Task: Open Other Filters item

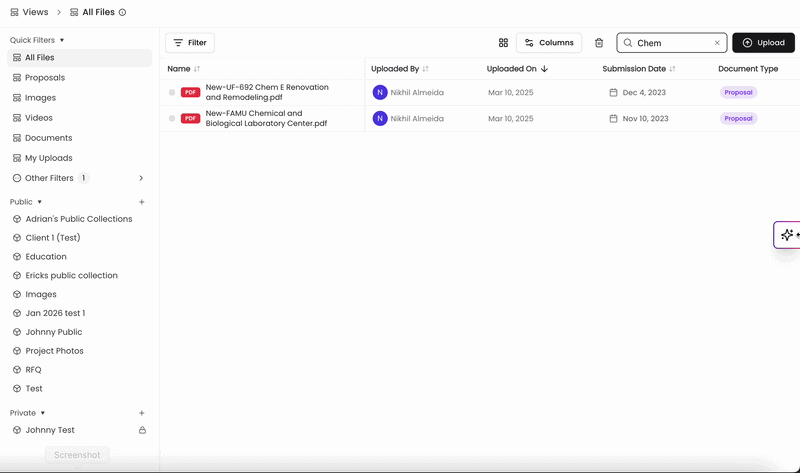Action: click(x=80, y=178)
